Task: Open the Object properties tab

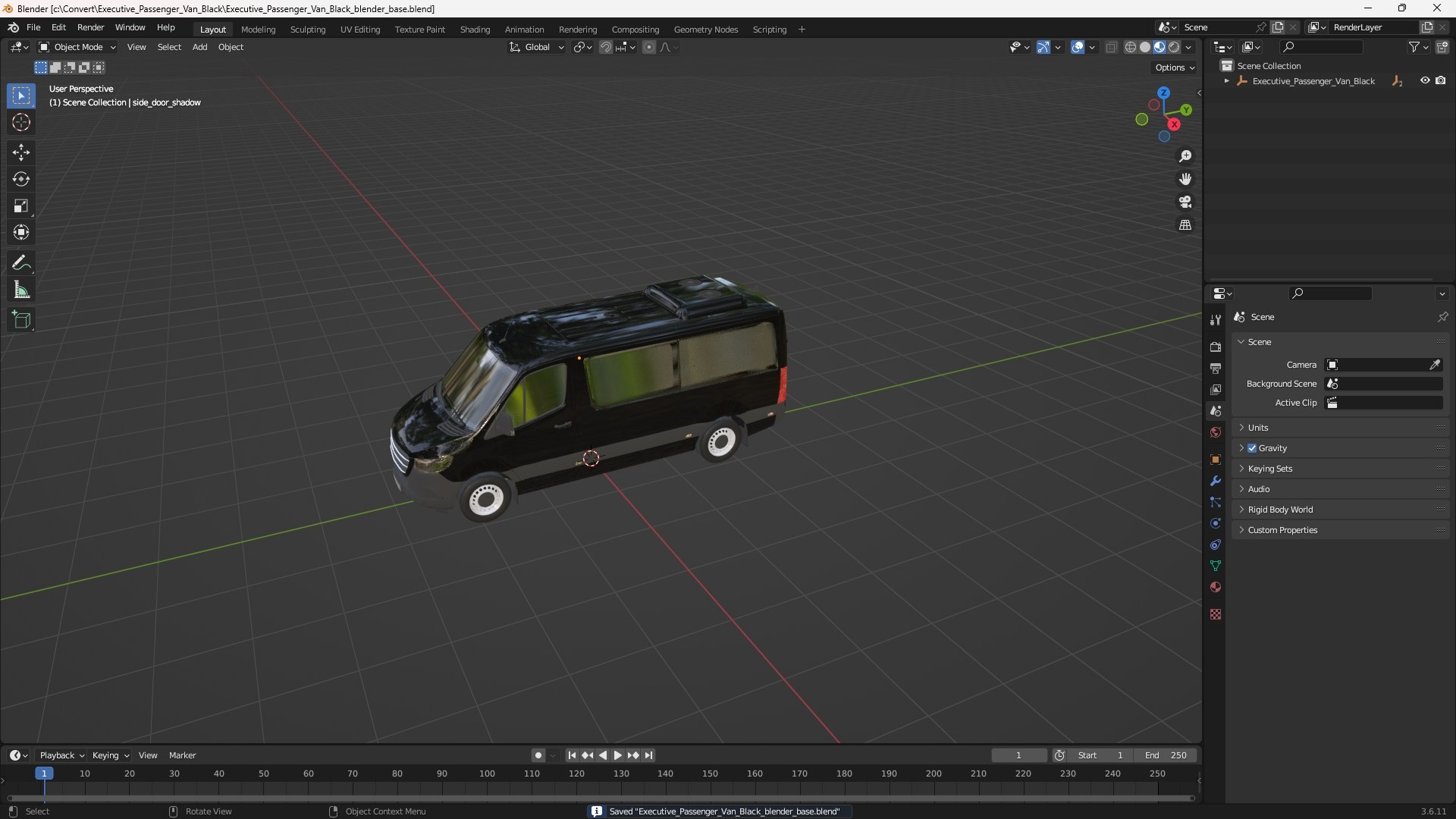Action: 1216,460
